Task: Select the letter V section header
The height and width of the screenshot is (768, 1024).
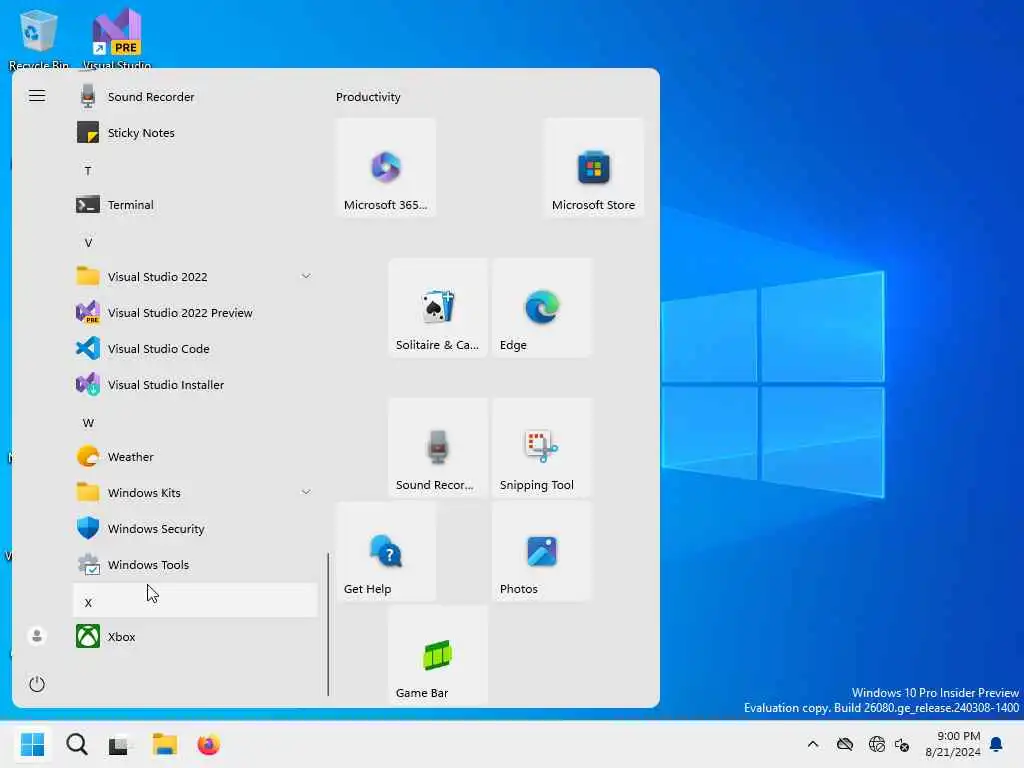Action: click(195, 243)
